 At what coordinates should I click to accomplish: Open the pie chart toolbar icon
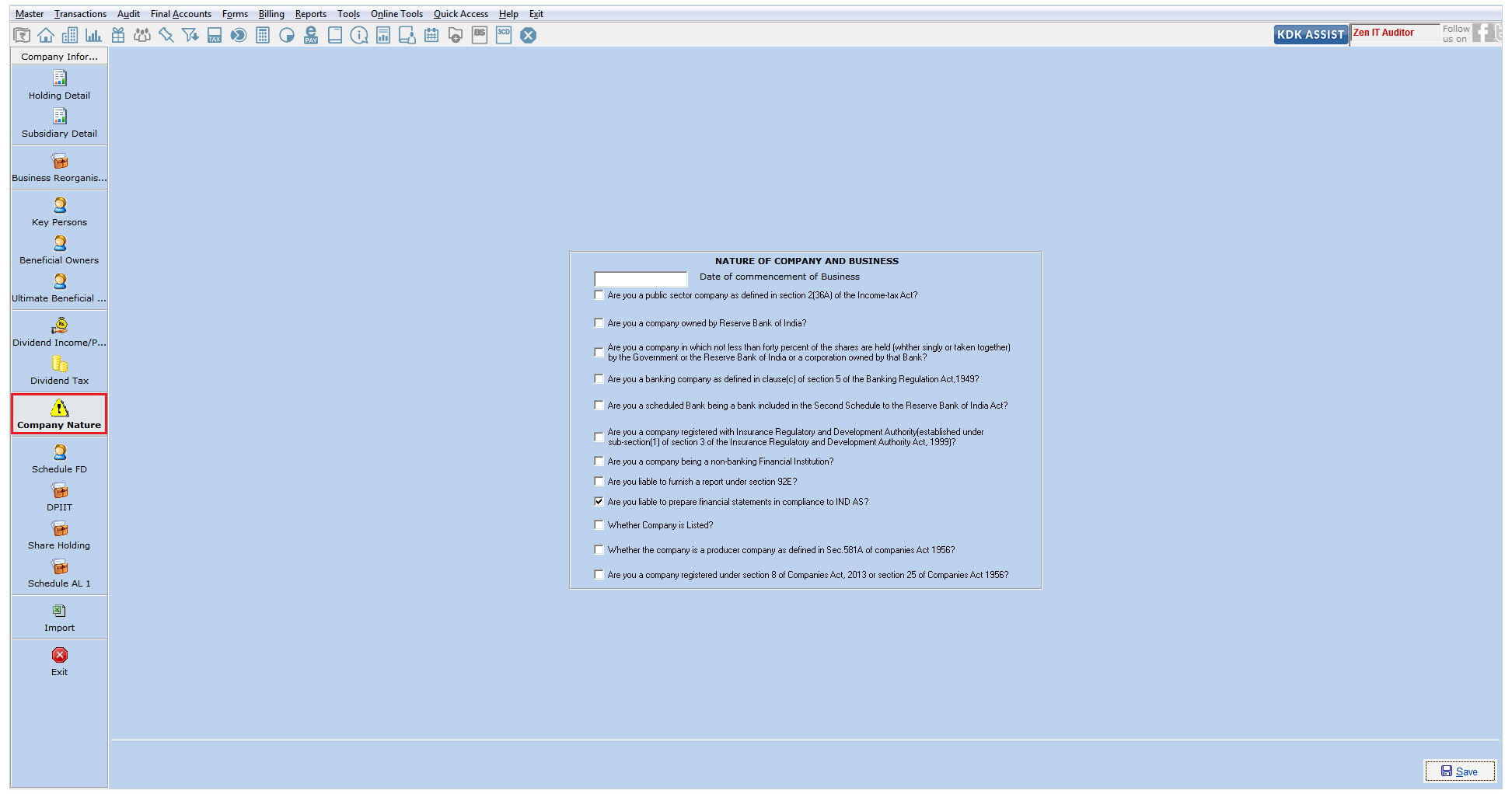[x=287, y=35]
